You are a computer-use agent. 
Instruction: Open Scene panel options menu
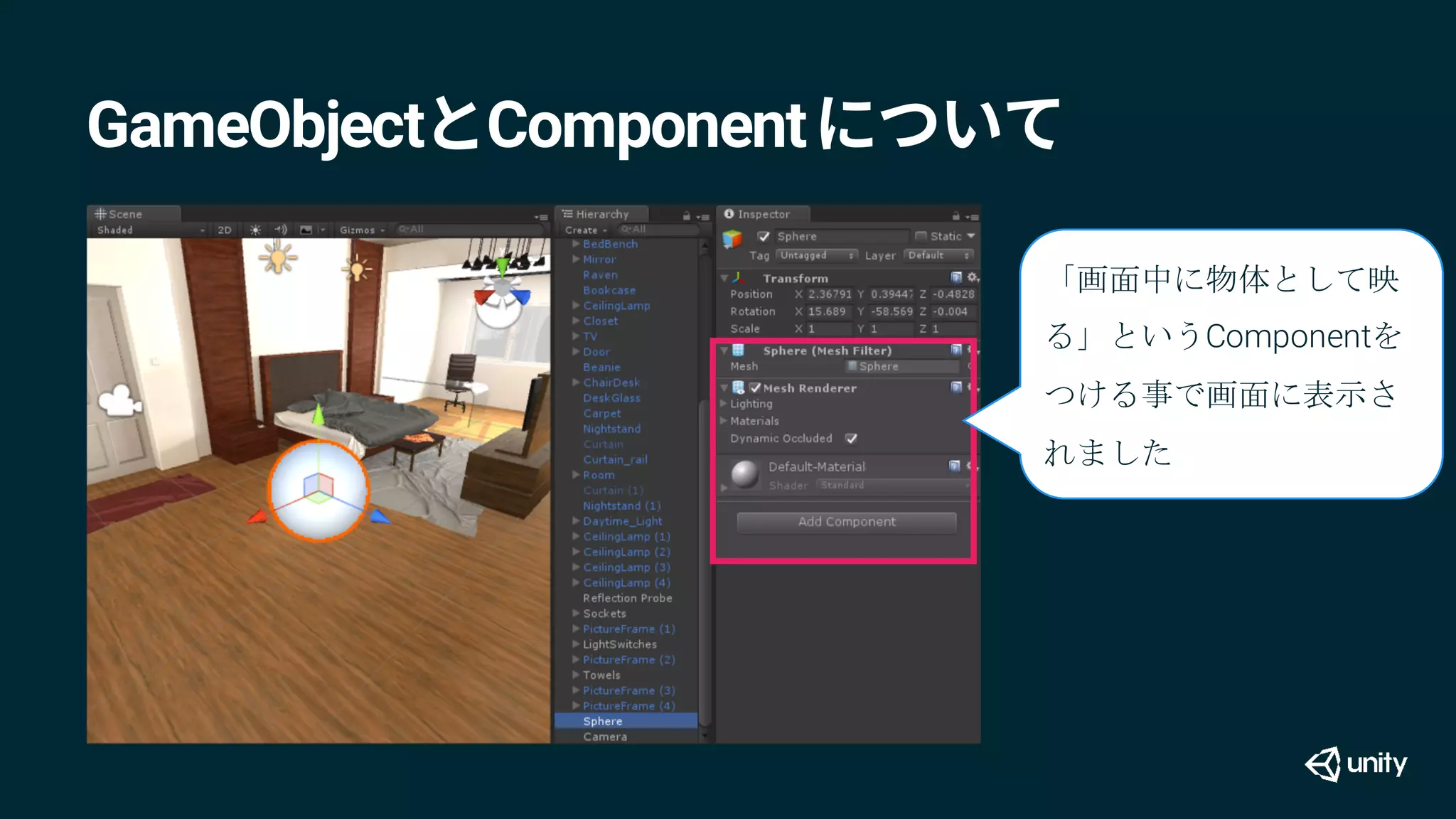click(x=541, y=217)
